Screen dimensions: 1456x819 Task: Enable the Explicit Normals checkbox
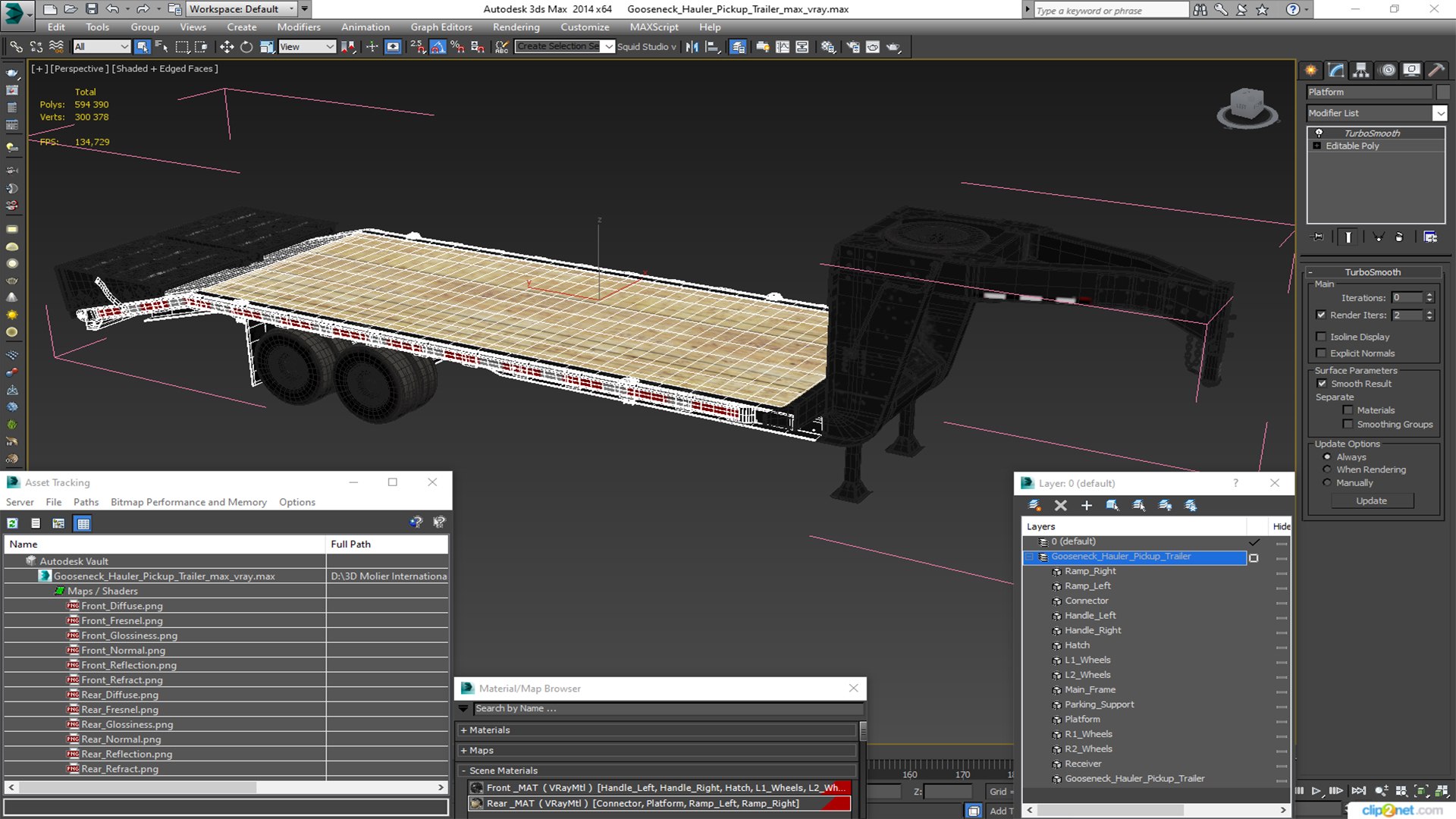pyautogui.click(x=1321, y=353)
